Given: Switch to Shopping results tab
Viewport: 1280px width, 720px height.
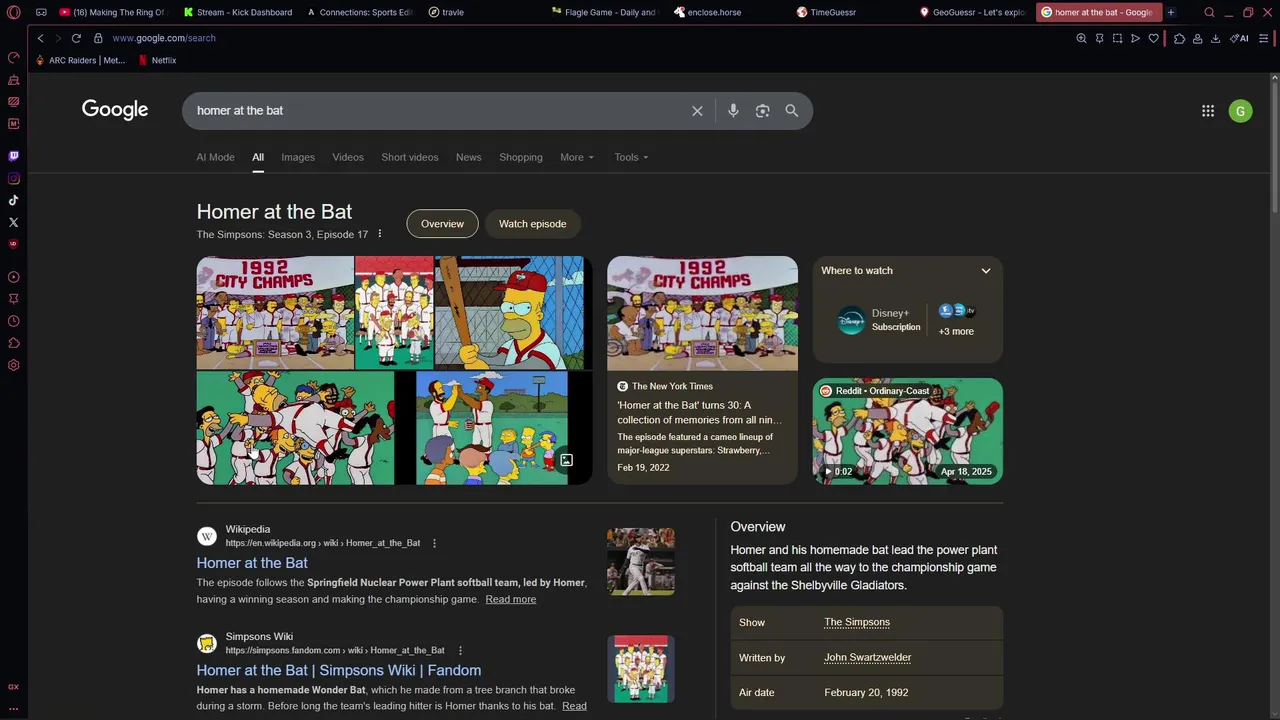Looking at the screenshot, I should [x=521, y=157].
